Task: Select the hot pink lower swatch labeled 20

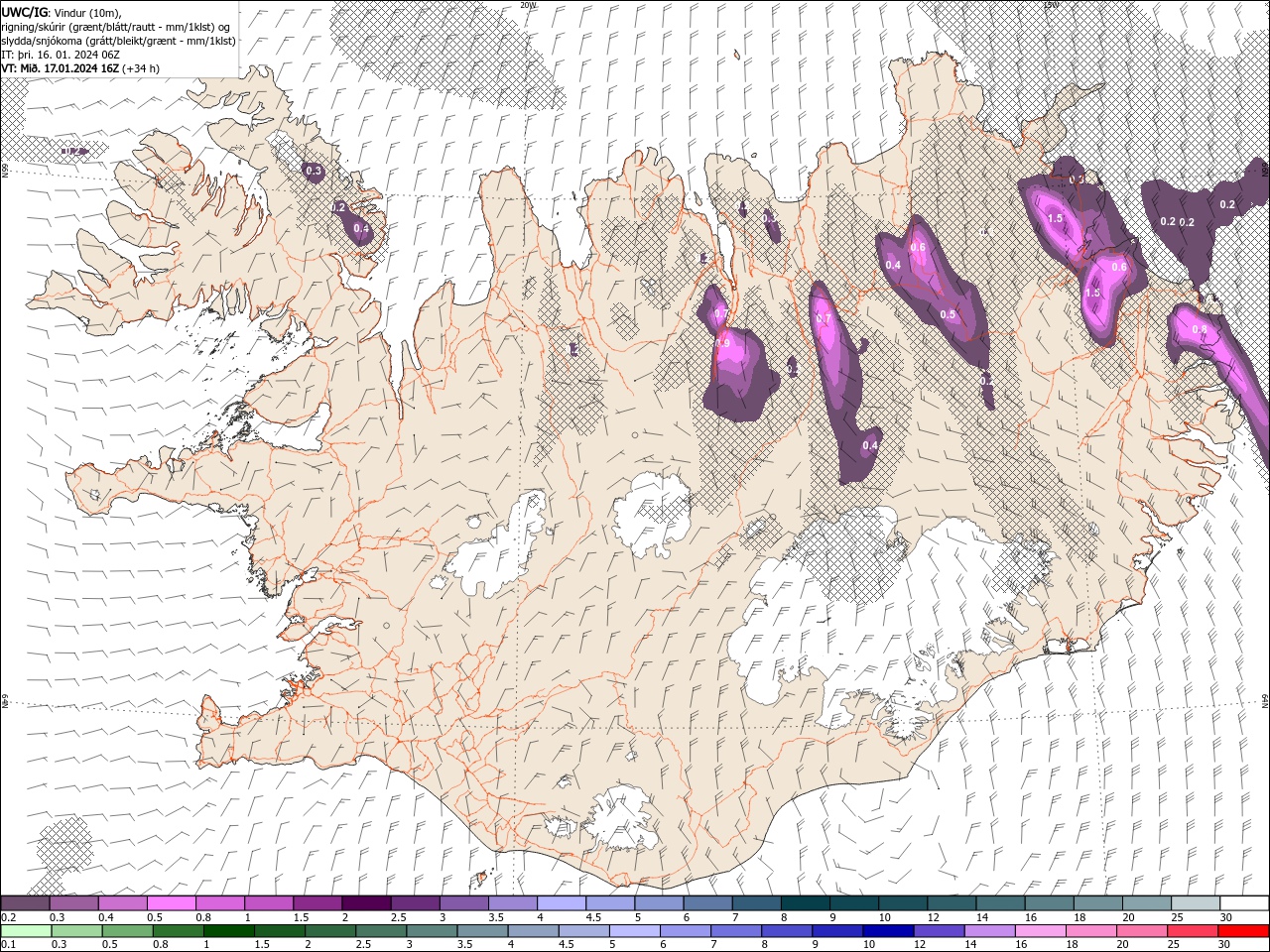Action: 1141,931
